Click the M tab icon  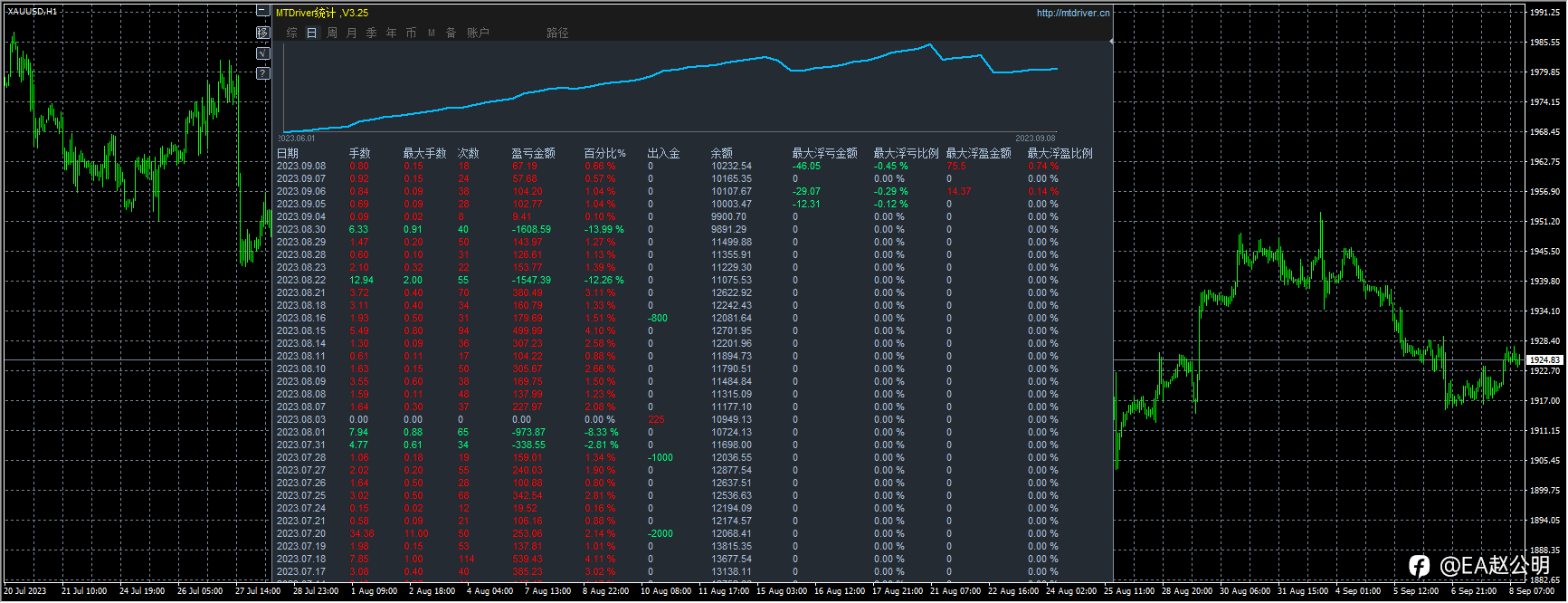coord(432,33)
